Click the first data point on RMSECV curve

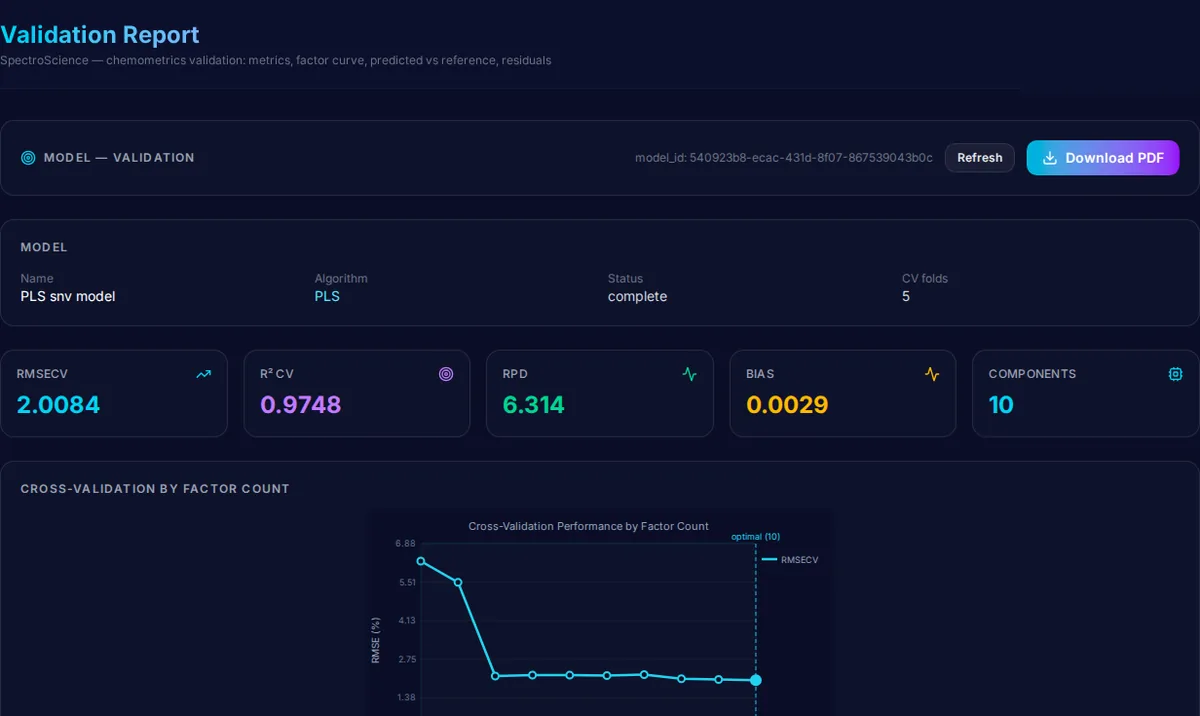click(x=421, y=561)
